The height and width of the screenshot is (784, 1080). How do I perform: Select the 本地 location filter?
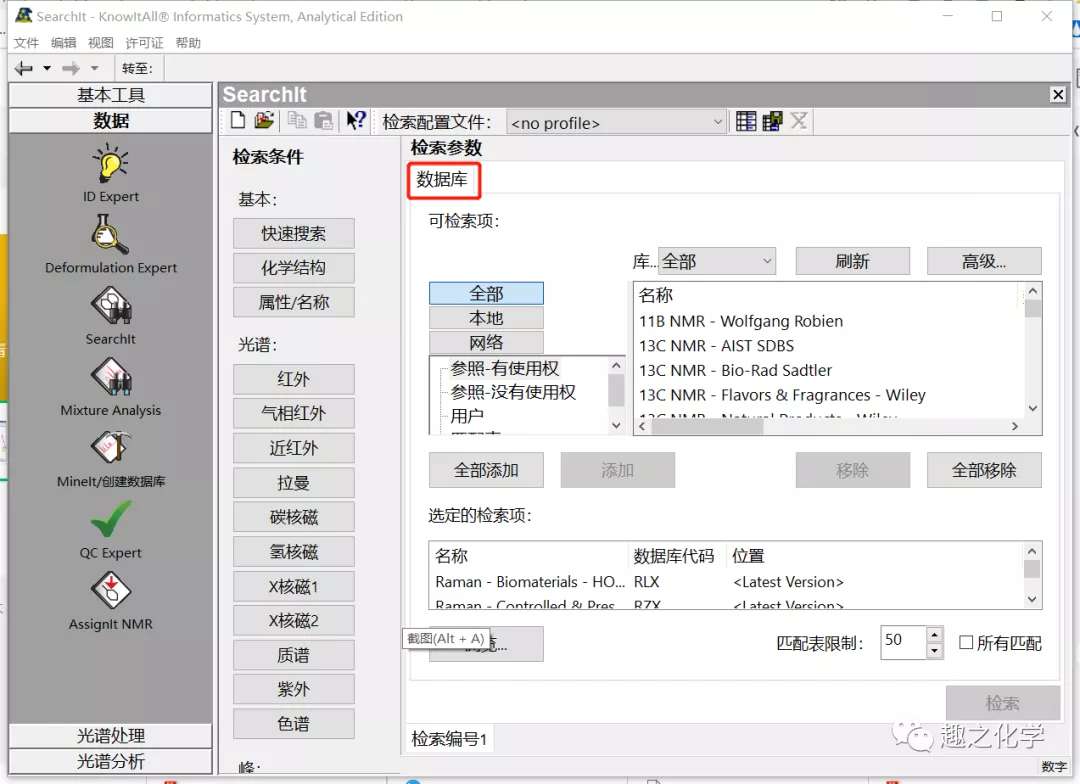(486, 318)
